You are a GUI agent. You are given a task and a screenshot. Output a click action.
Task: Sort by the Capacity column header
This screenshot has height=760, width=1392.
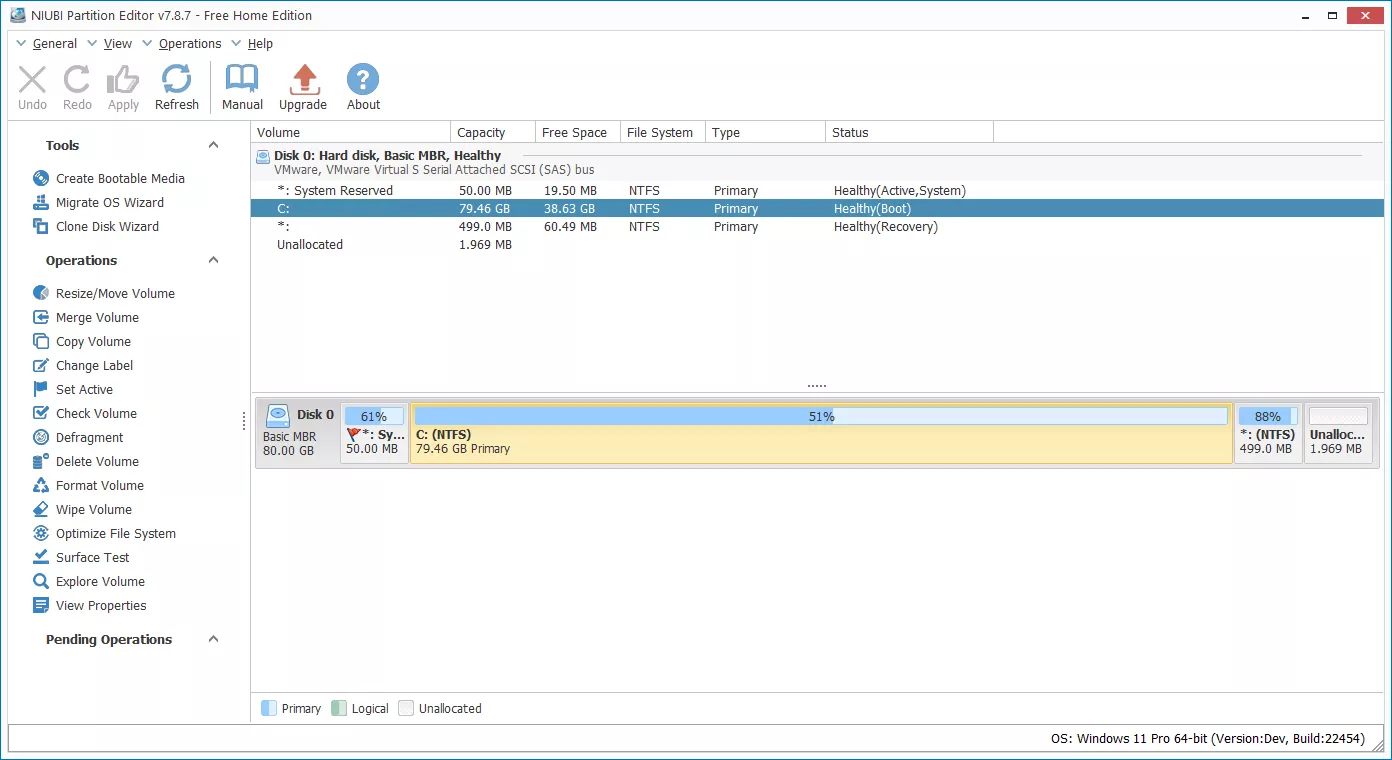coord(493,132)
